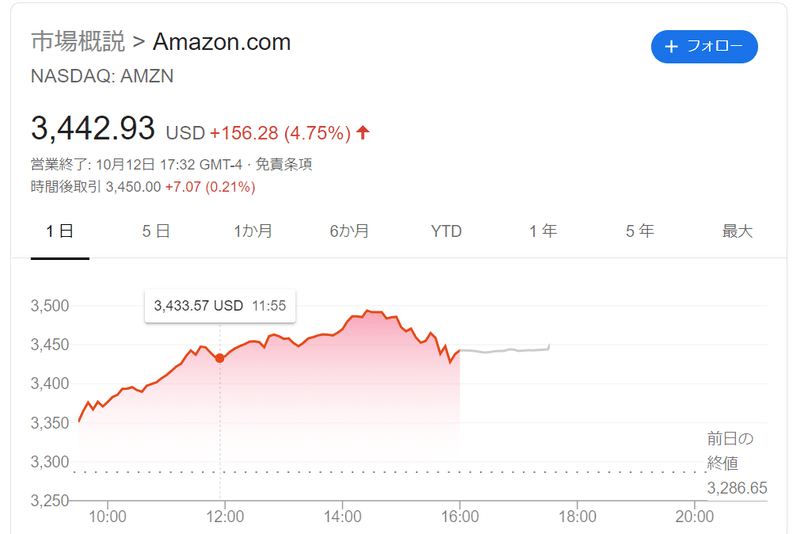The width and height of the screenshot is (800, 534).
Task: Follow Amazon.com stock with the フォロー button
Action: pos(704,46)
